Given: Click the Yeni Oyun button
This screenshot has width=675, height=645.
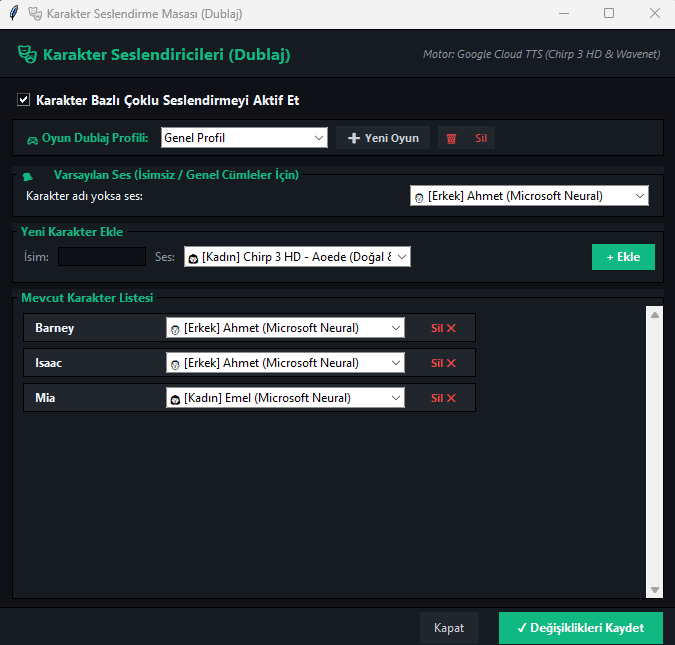Looking at the screenshot, I should point(383,138).
